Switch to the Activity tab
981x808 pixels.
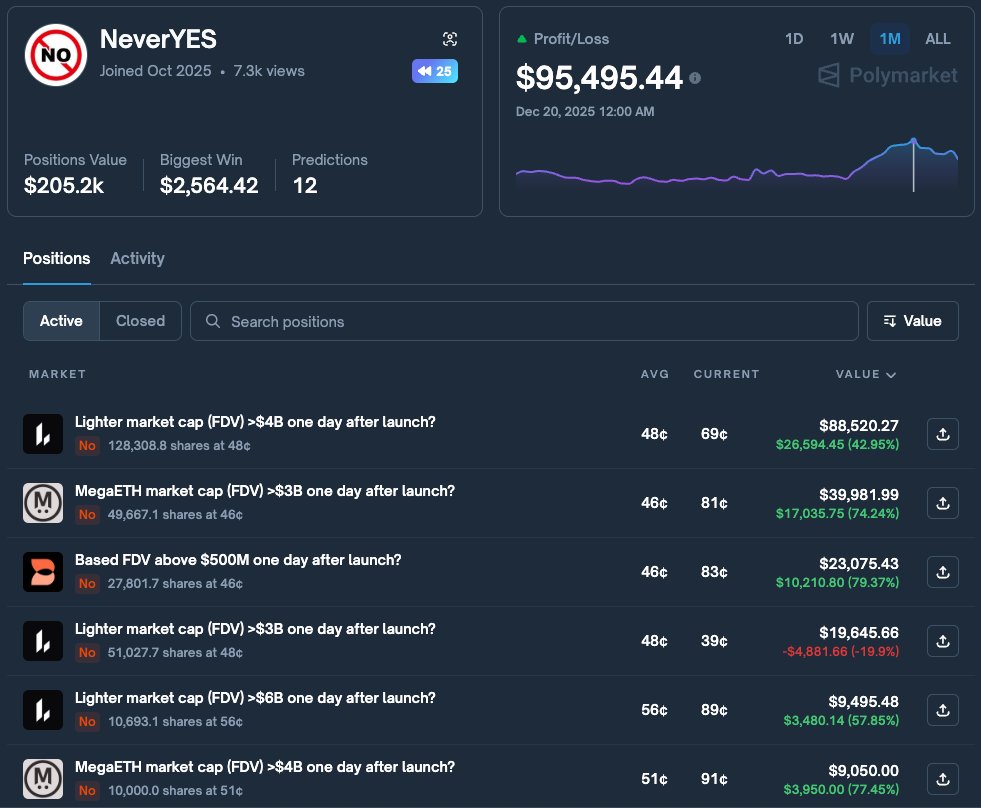coord(138,258)
